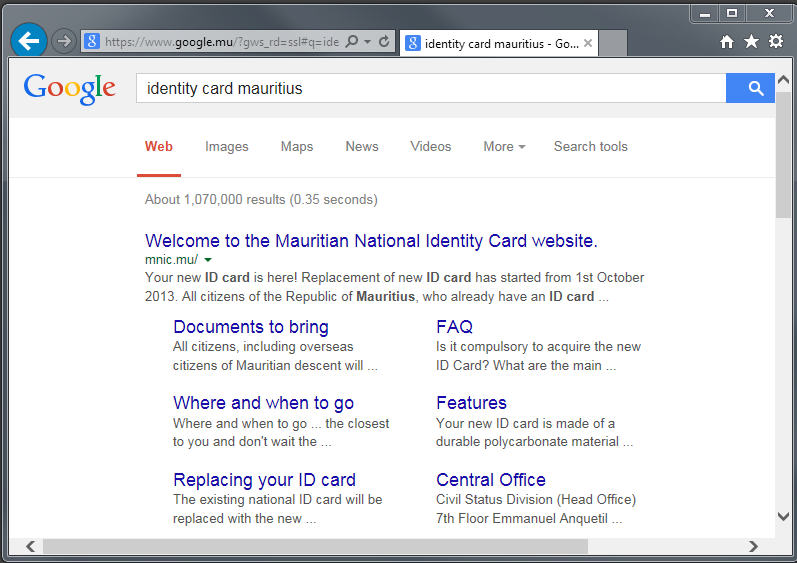The height and width of the screenshot is (563, 797).
Task: Close the identity card mauritius tab
Action: tap(588, 43)
